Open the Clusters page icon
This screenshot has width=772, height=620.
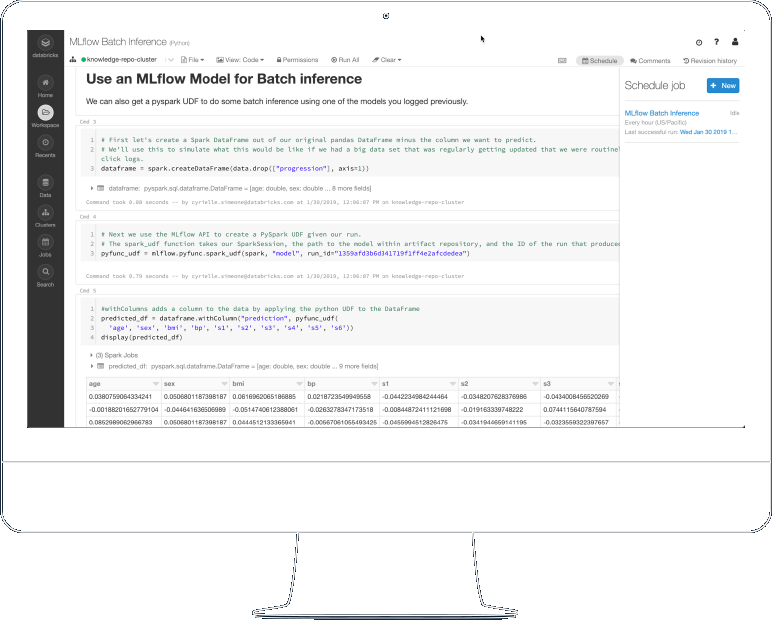point(46,214)
